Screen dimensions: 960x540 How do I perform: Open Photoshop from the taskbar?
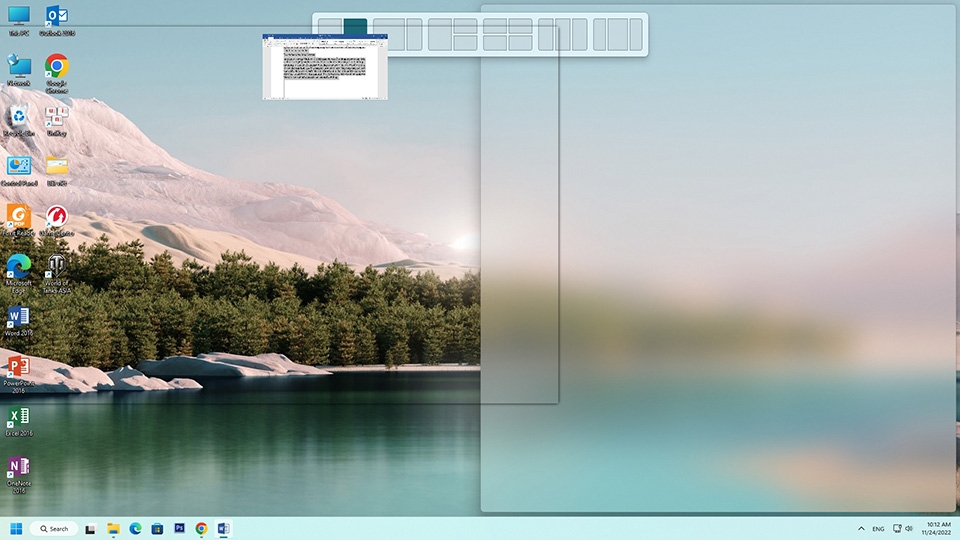pos(179,528)
